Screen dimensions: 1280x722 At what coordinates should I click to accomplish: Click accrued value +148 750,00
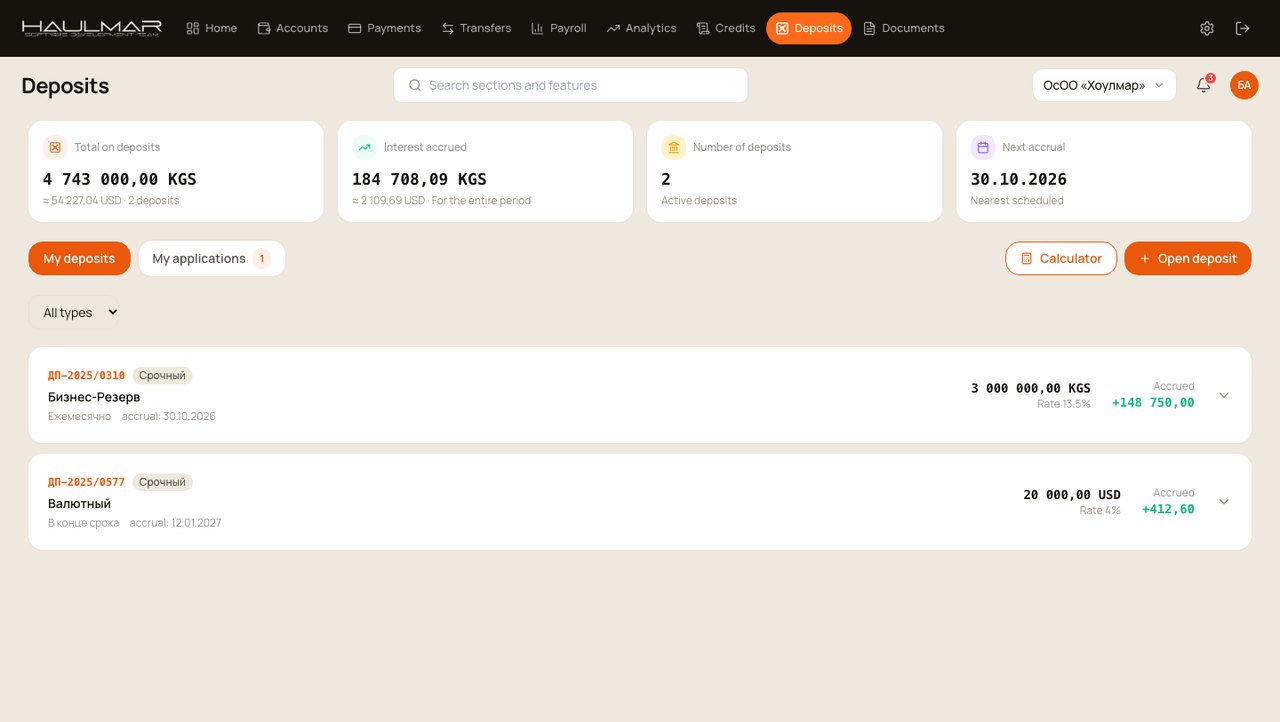tap(1153, 403)
